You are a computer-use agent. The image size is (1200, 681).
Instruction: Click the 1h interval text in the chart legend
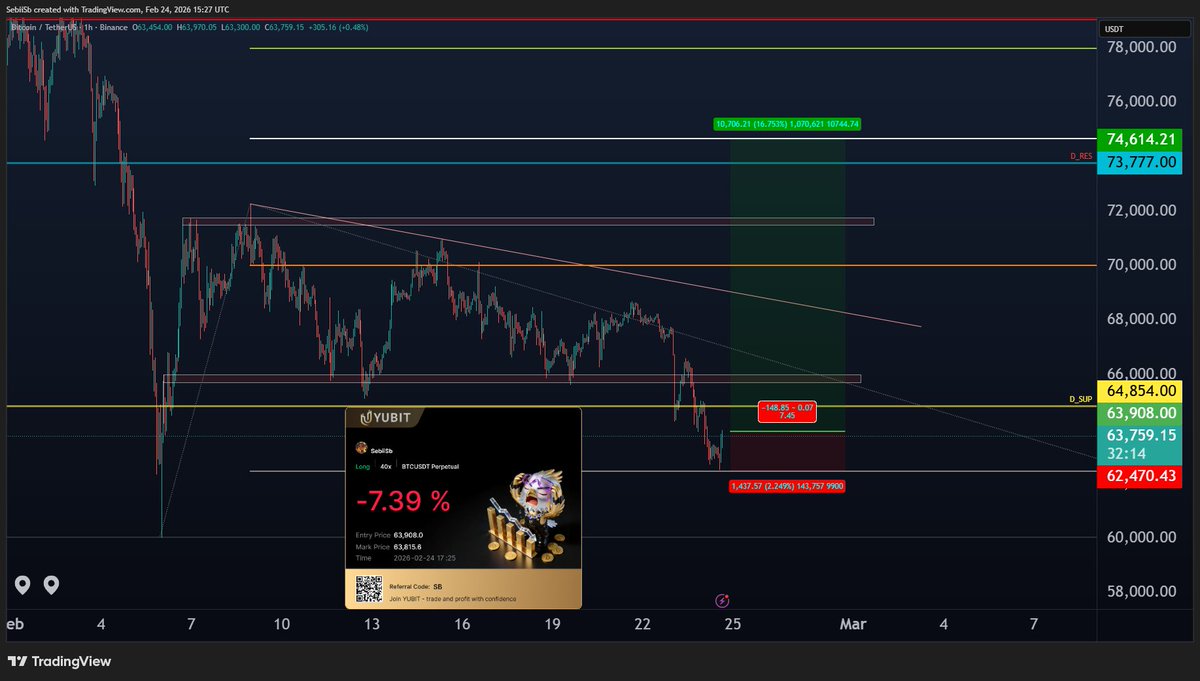click(88, 27)
